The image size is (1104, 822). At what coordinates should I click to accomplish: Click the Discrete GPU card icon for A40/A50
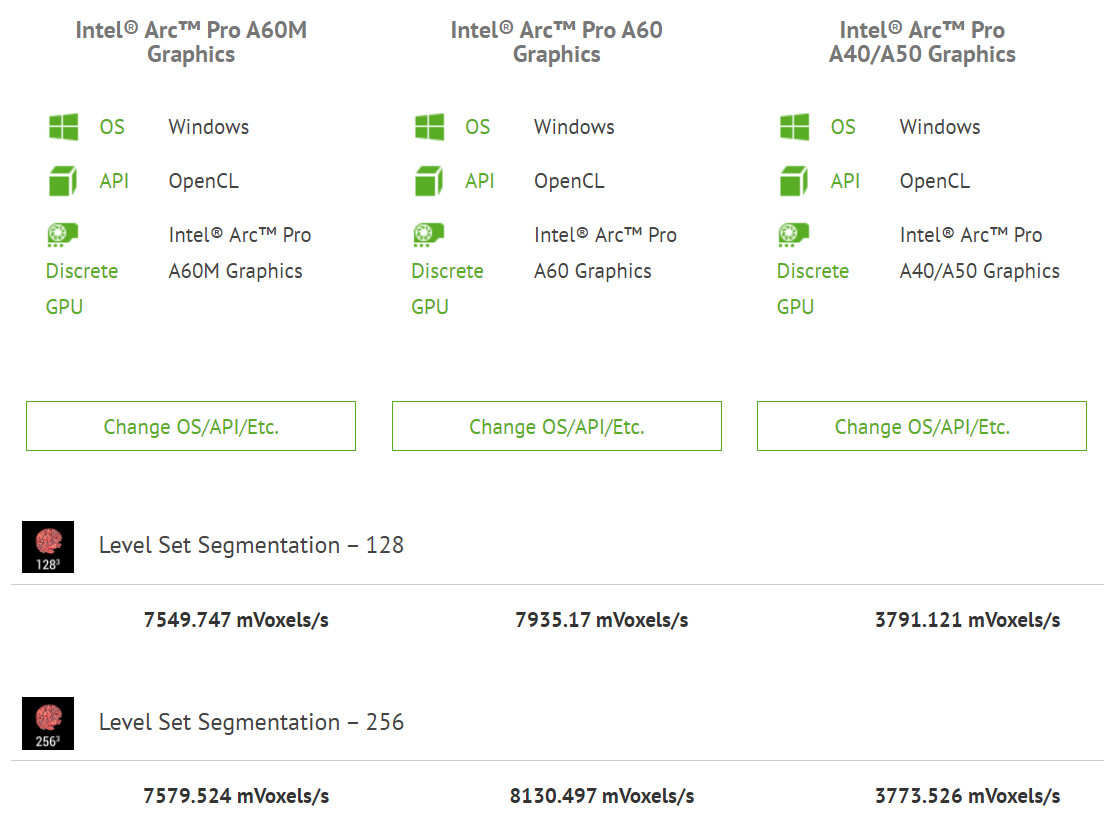[794, 235]
